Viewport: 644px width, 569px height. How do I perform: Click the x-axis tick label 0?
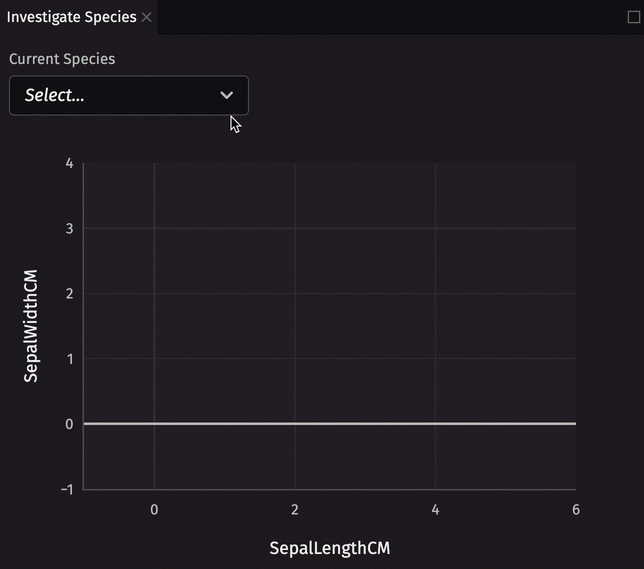tap(154, 509)
